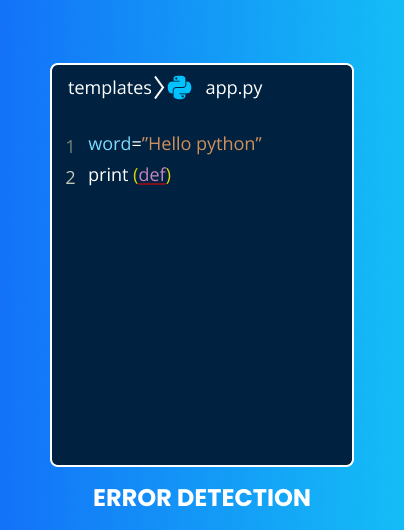
Task: Click the opening yellow parenthesis
Action: point(136,176)
